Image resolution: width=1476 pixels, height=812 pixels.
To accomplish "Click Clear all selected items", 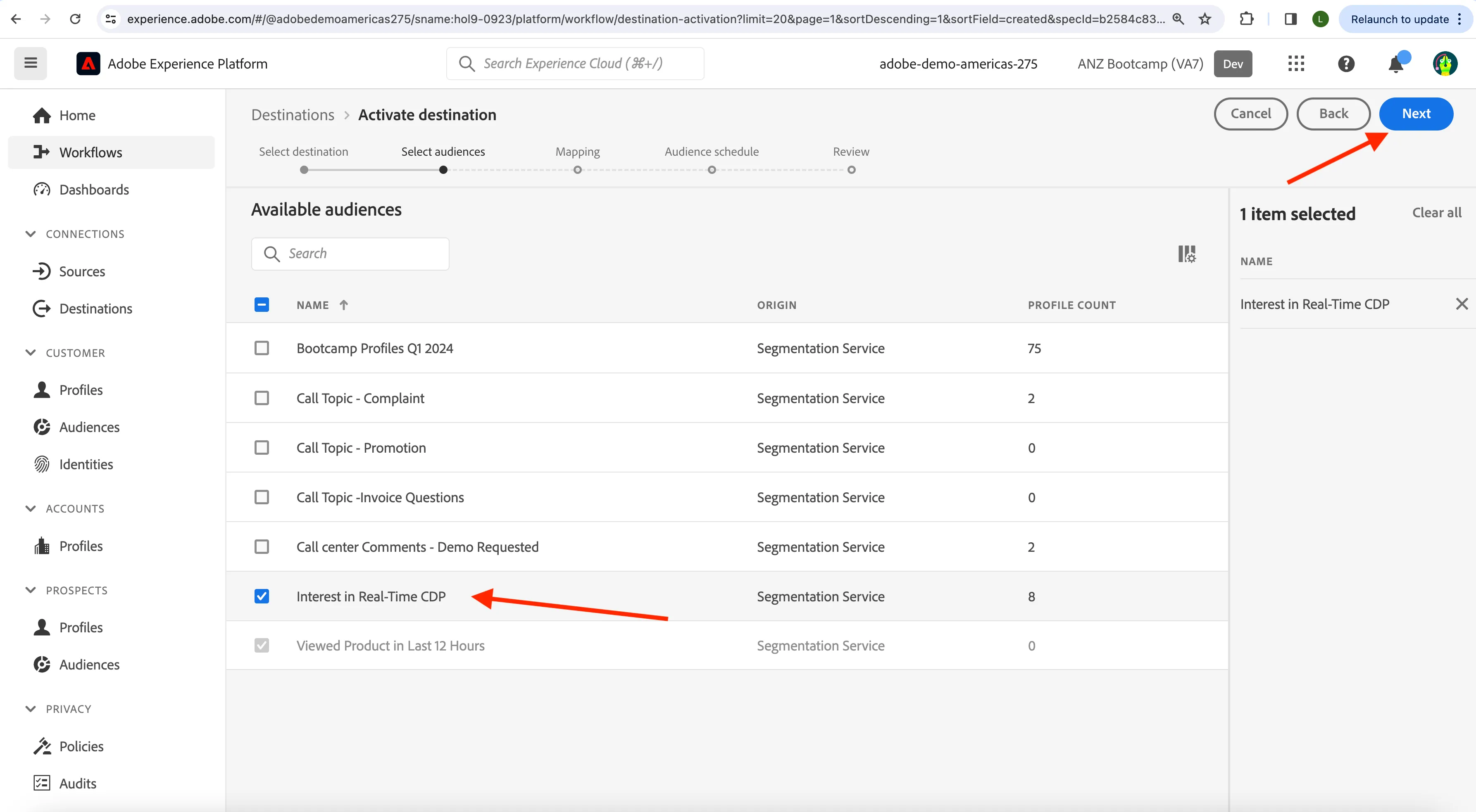I will pyautogui.click(x=1436, y=212).
